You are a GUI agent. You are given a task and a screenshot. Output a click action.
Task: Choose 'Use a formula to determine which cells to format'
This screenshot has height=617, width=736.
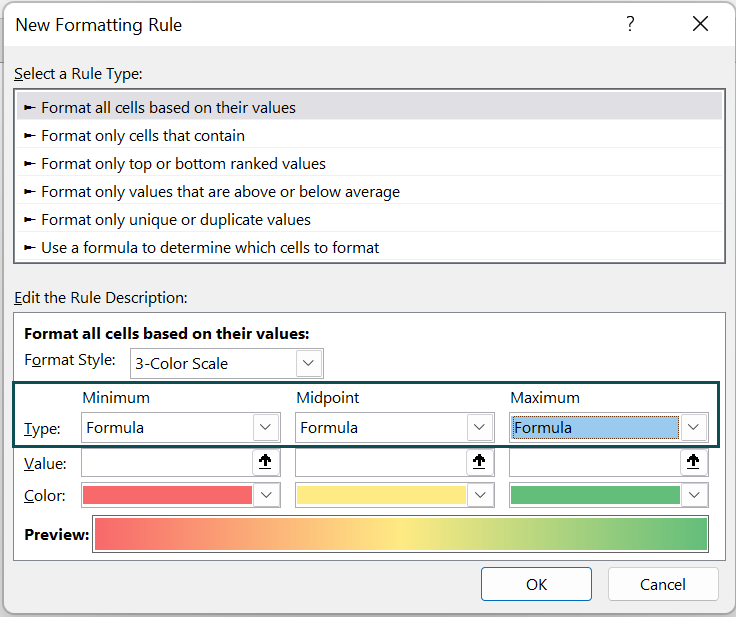(x=369, y=247)
